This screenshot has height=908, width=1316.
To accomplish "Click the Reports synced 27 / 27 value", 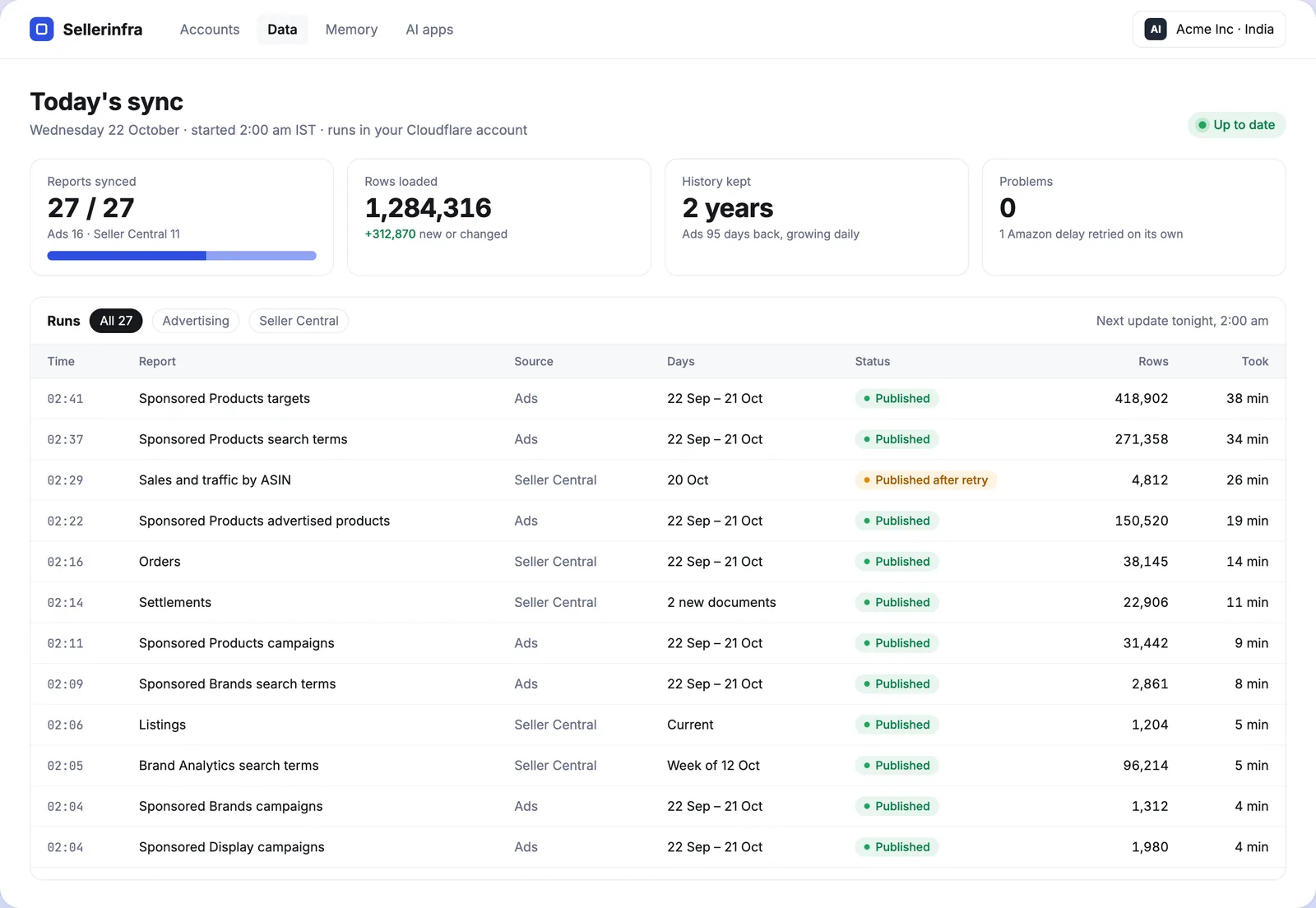I will coord(90,208).
